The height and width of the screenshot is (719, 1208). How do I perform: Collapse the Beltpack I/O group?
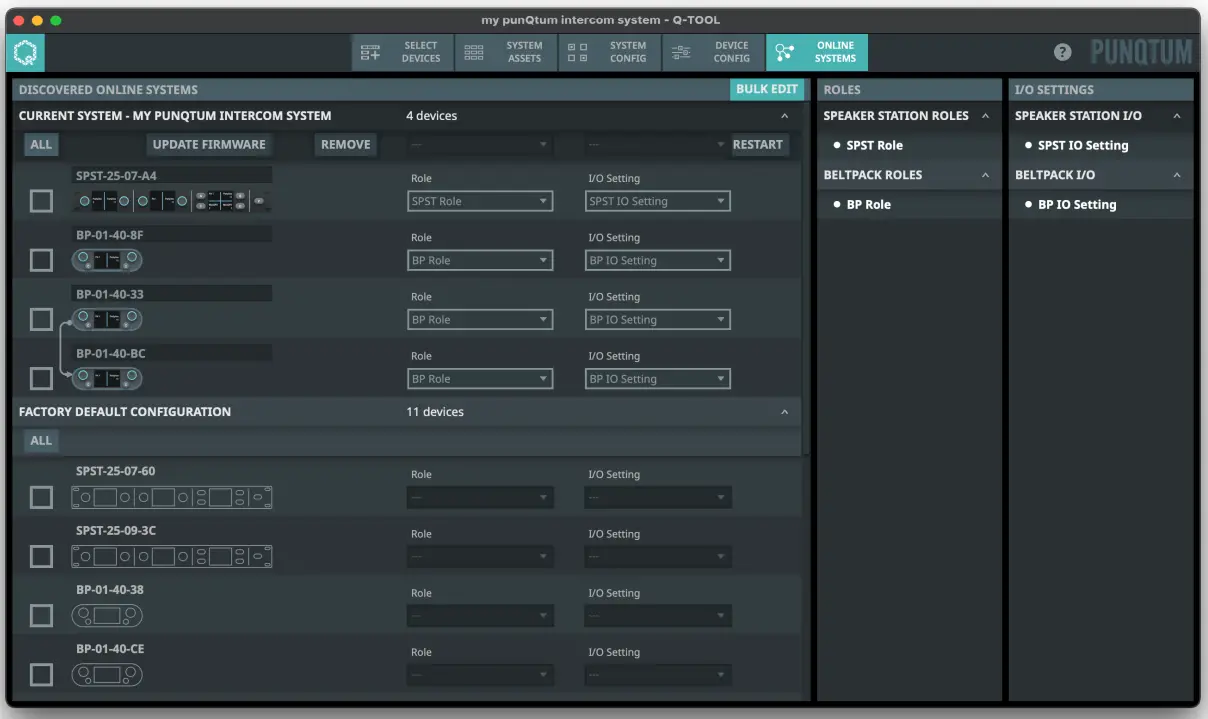tap(1176, 175)
